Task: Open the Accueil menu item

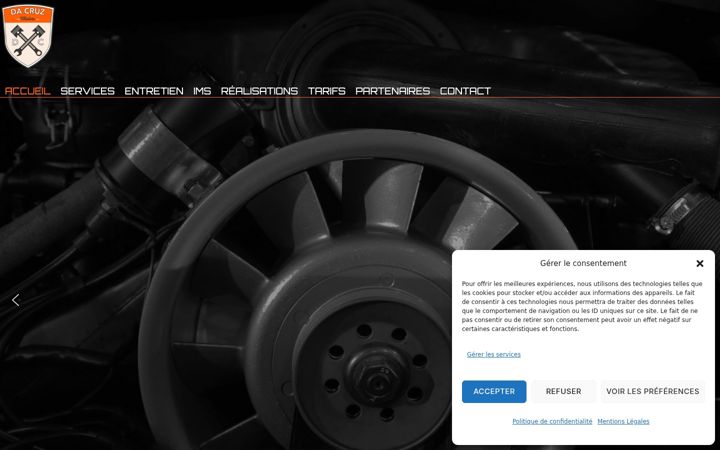Action: [28, 91]
